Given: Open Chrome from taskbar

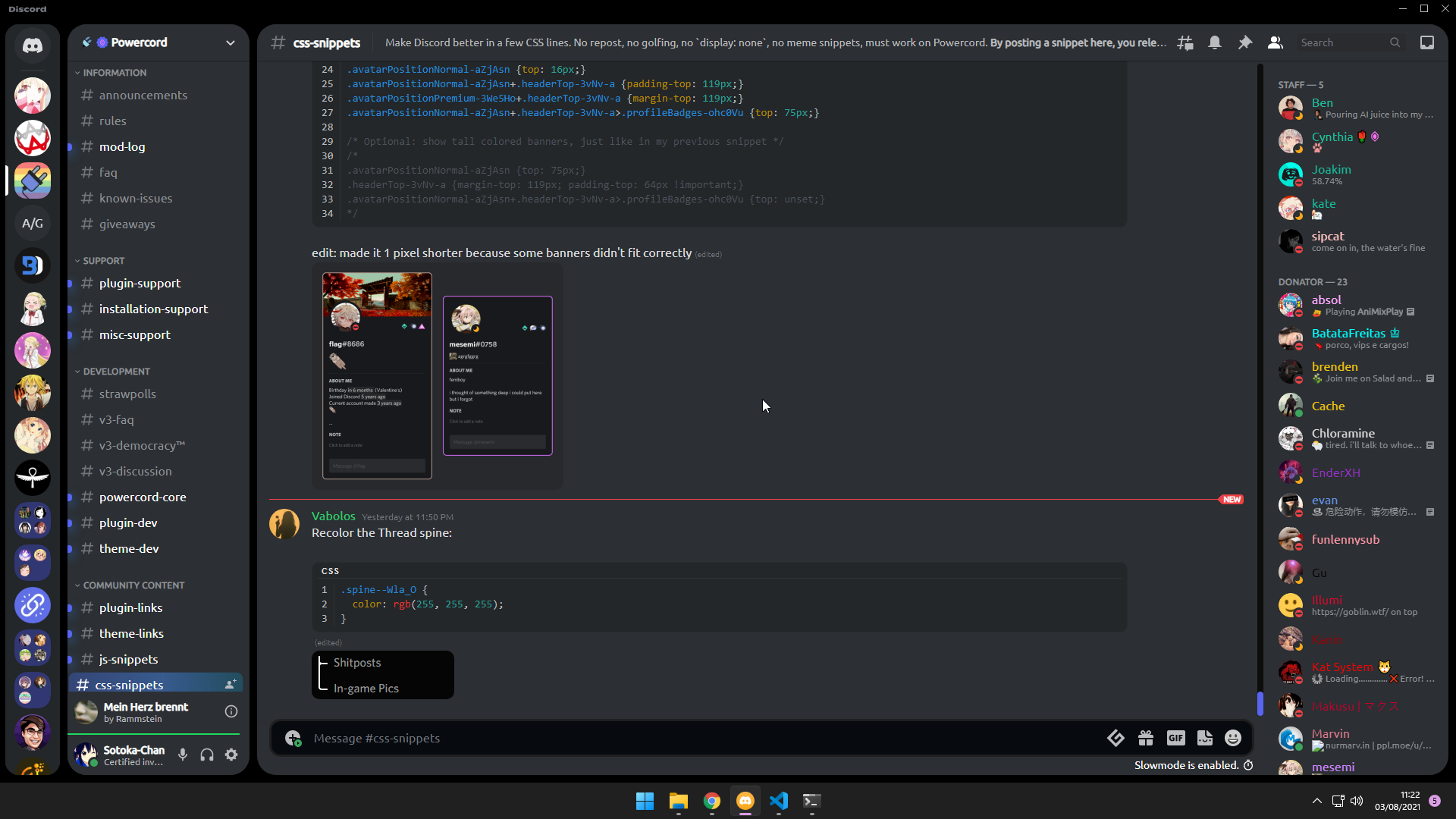Looking at the screenshot, I should [711, 801].
